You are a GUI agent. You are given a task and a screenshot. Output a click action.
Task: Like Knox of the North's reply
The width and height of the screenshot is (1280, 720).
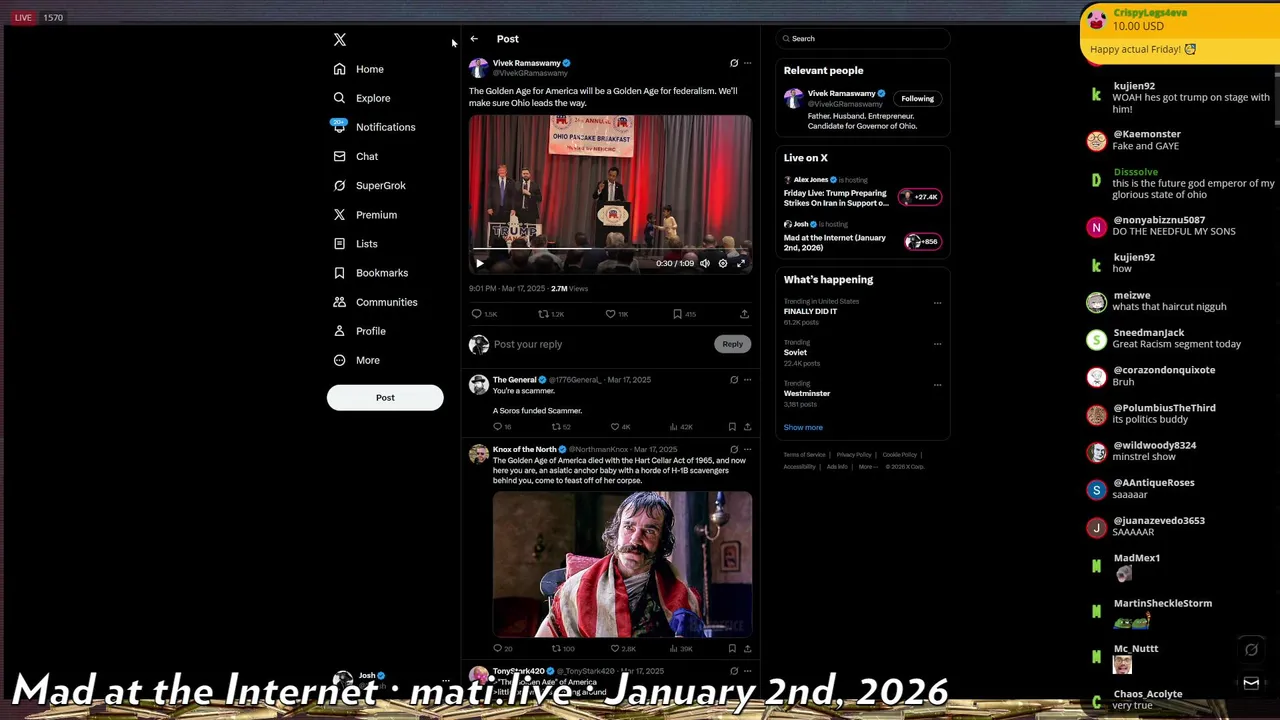[615, 649]
